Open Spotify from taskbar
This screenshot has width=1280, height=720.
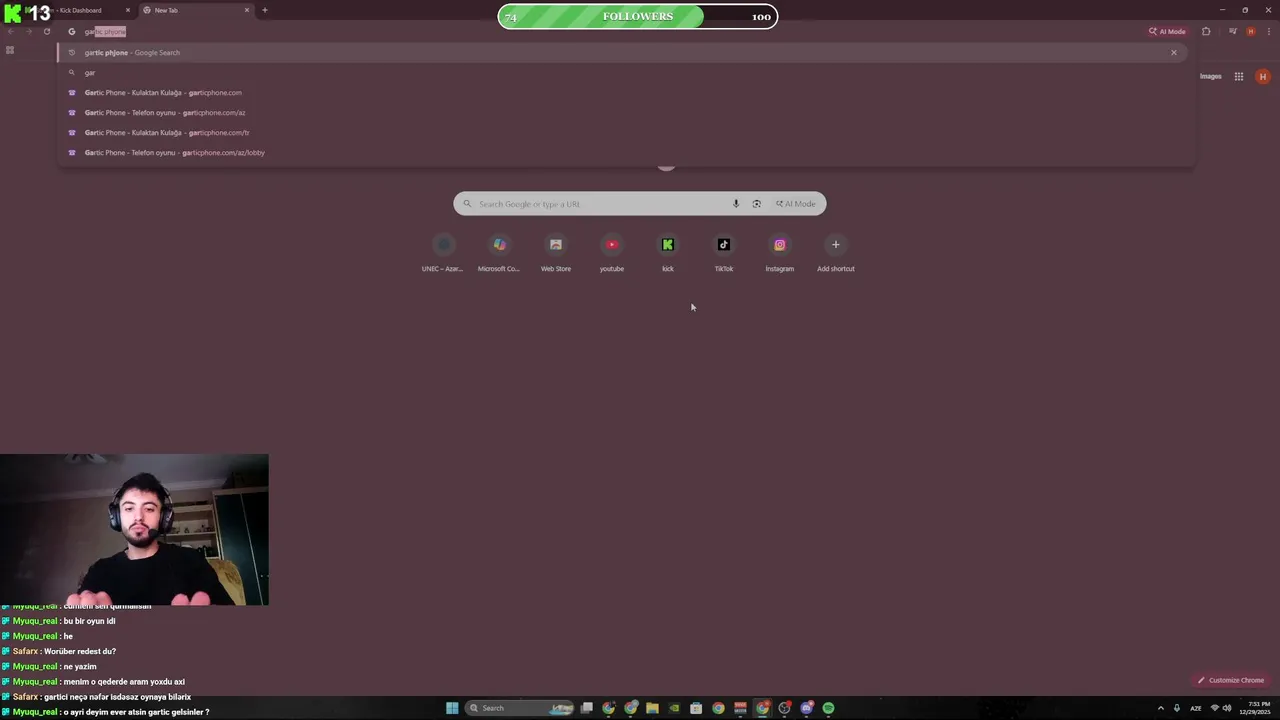pos(828,708)
